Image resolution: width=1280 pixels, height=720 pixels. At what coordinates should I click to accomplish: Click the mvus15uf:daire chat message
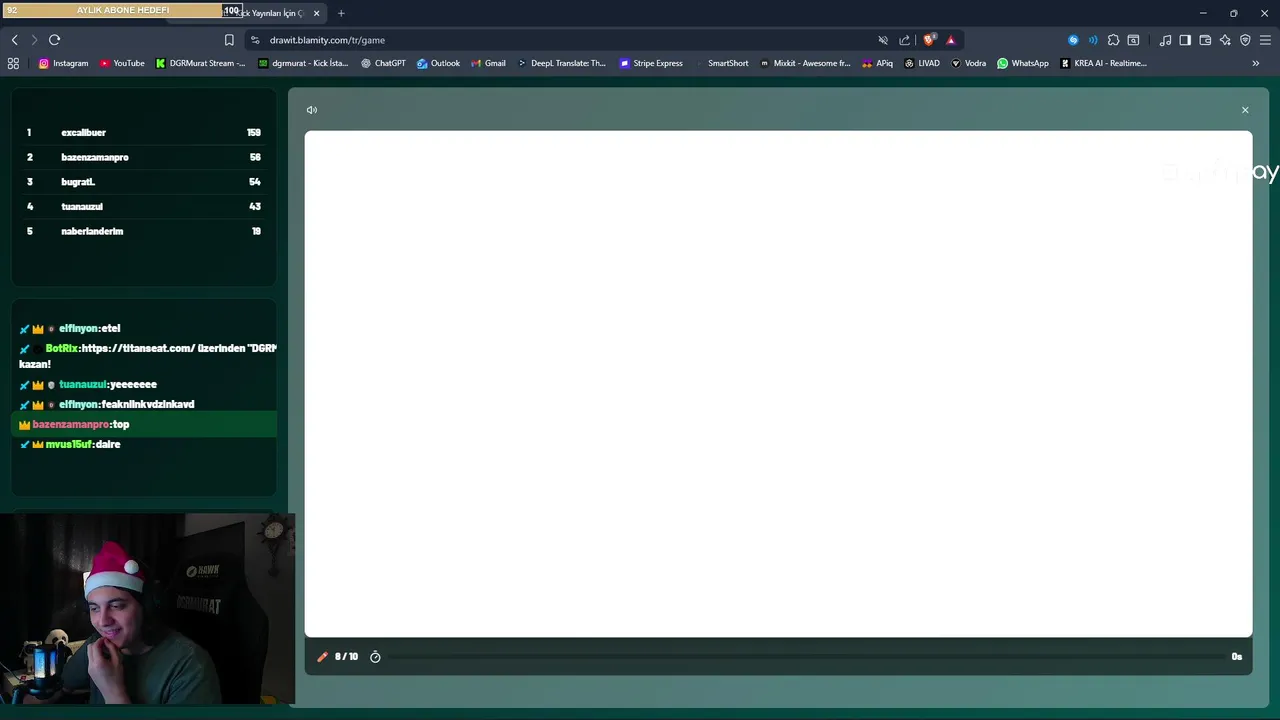(70, 444)
